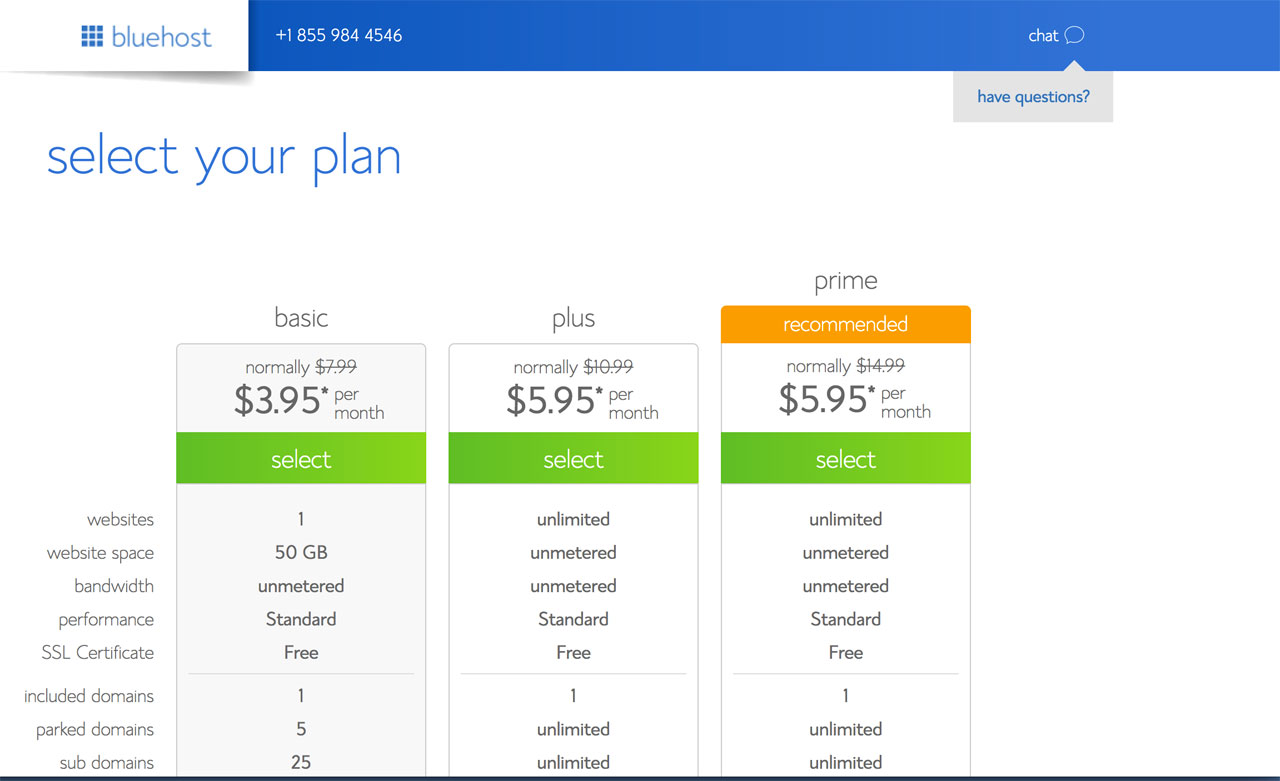The image size is (1280, 781).
Task: Click the website space row label
Action: point(100,553)
